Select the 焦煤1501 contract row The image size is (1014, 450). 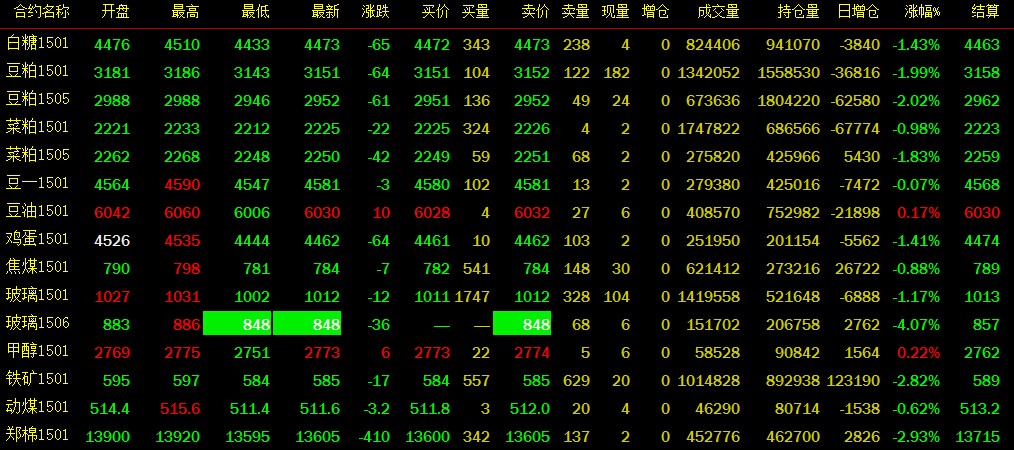click(507, 268)
